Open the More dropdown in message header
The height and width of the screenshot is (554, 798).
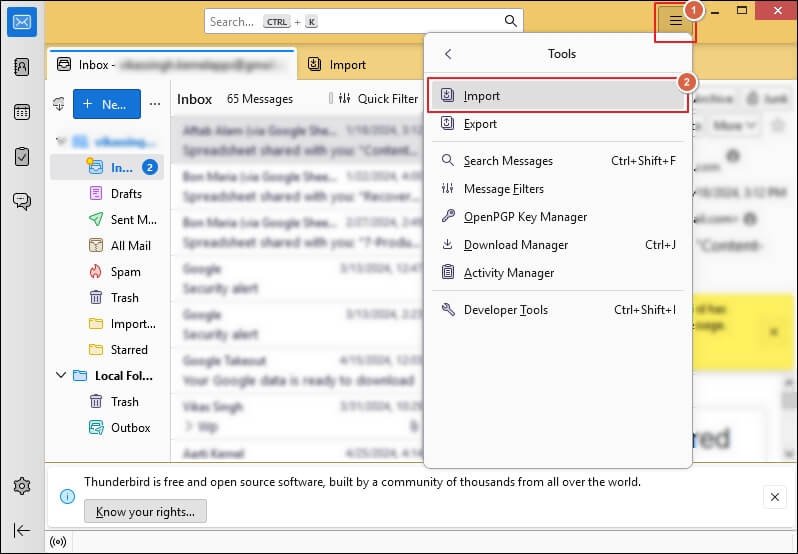(733, 125)
